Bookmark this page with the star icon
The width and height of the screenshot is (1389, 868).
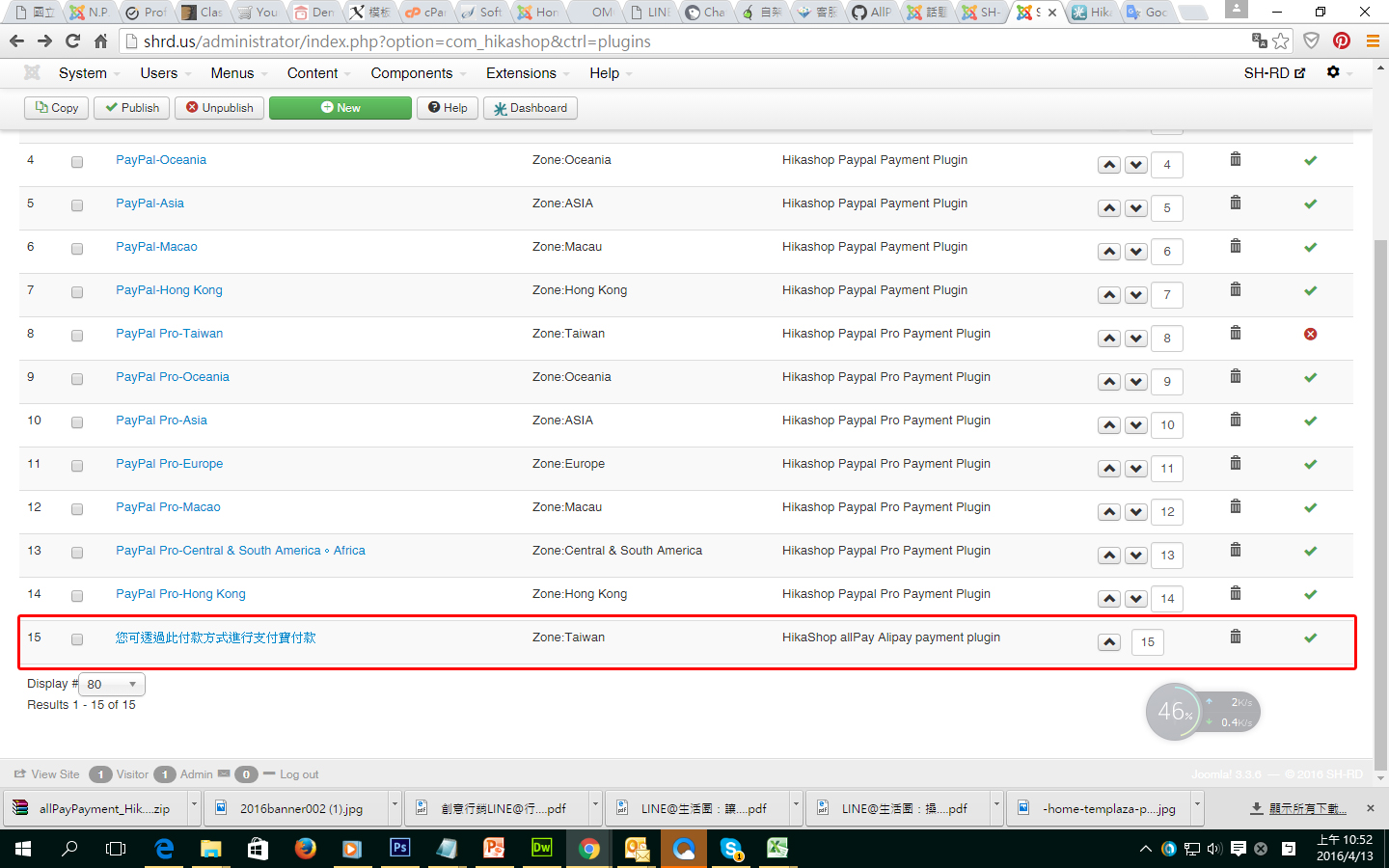tap(1281, 41)
